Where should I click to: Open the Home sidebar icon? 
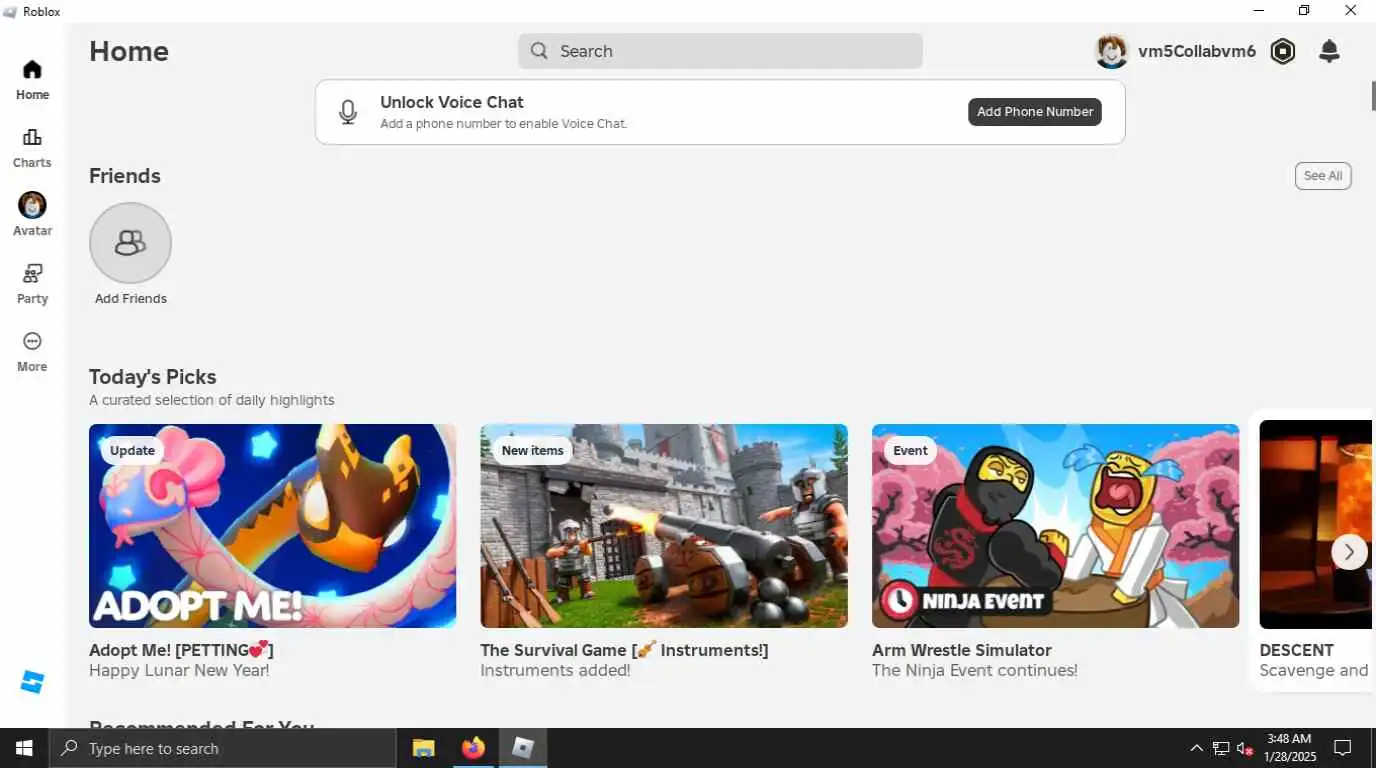pos(32,70)
